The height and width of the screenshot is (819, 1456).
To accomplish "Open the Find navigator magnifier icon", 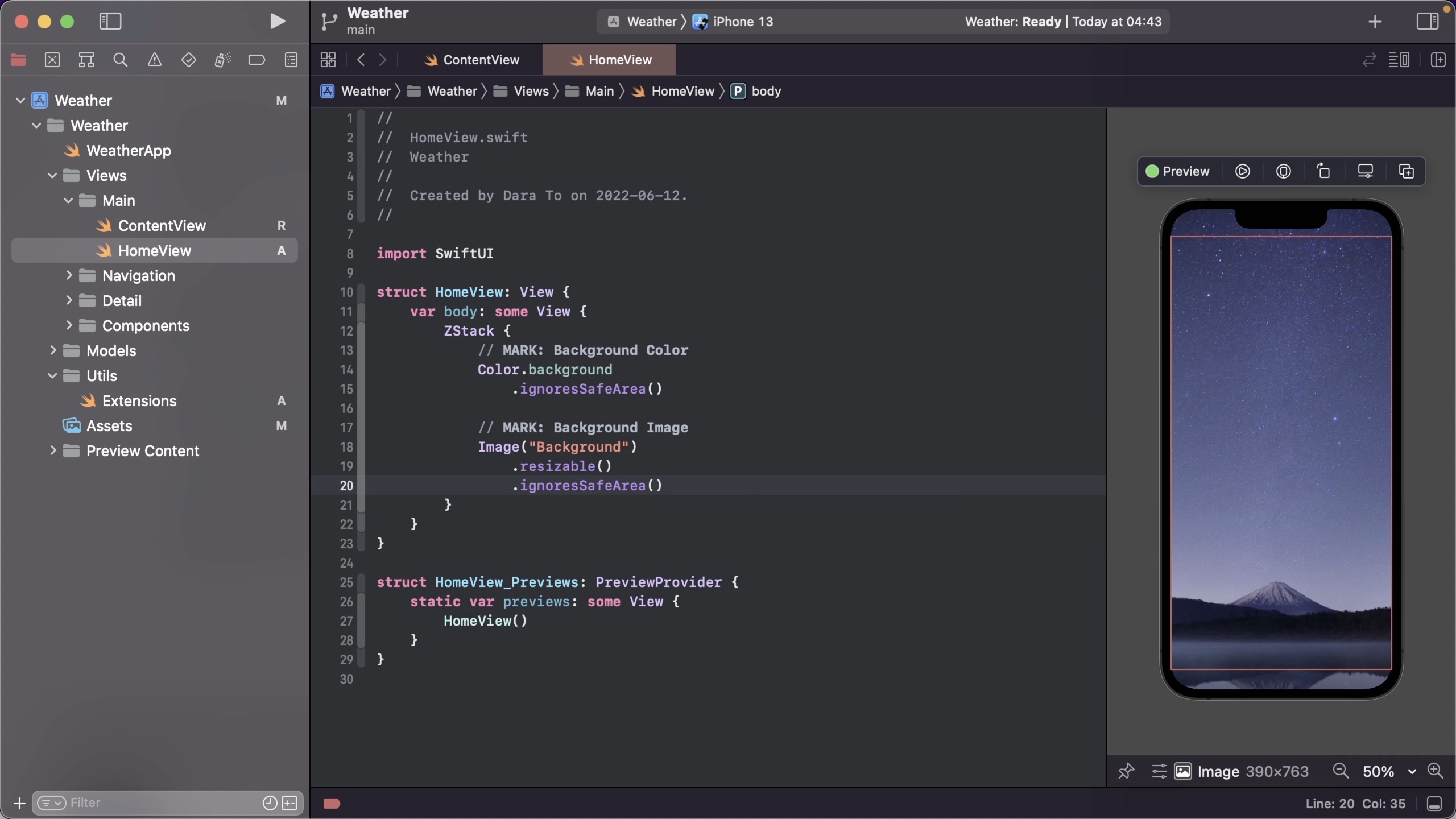I will click(x=120, y=60).
